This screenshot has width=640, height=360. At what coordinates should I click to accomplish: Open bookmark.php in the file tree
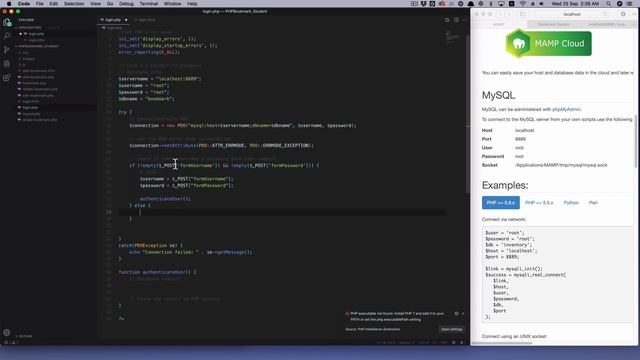[34, 83]
